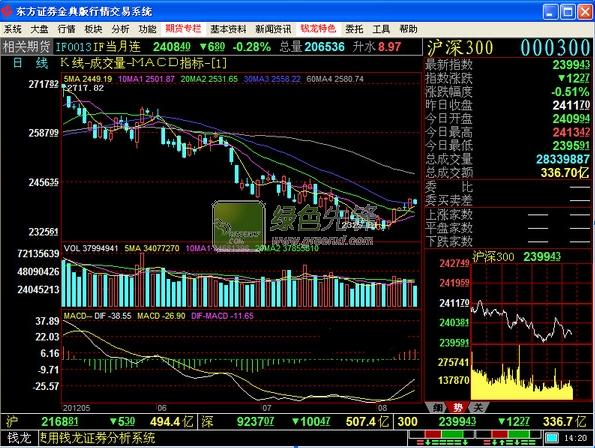Open the 期货专栏 futures menu
595x448 pixels.
coord(183,29)
